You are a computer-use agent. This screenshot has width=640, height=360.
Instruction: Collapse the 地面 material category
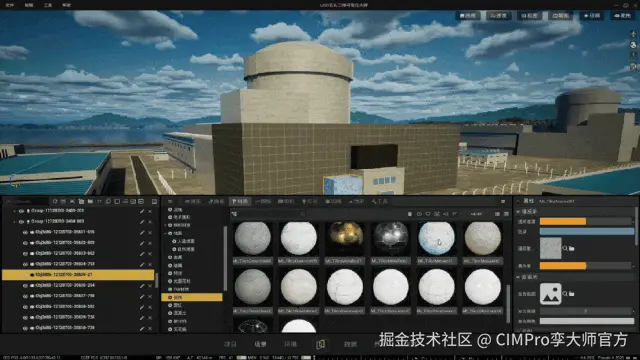[x=166, y=233]
